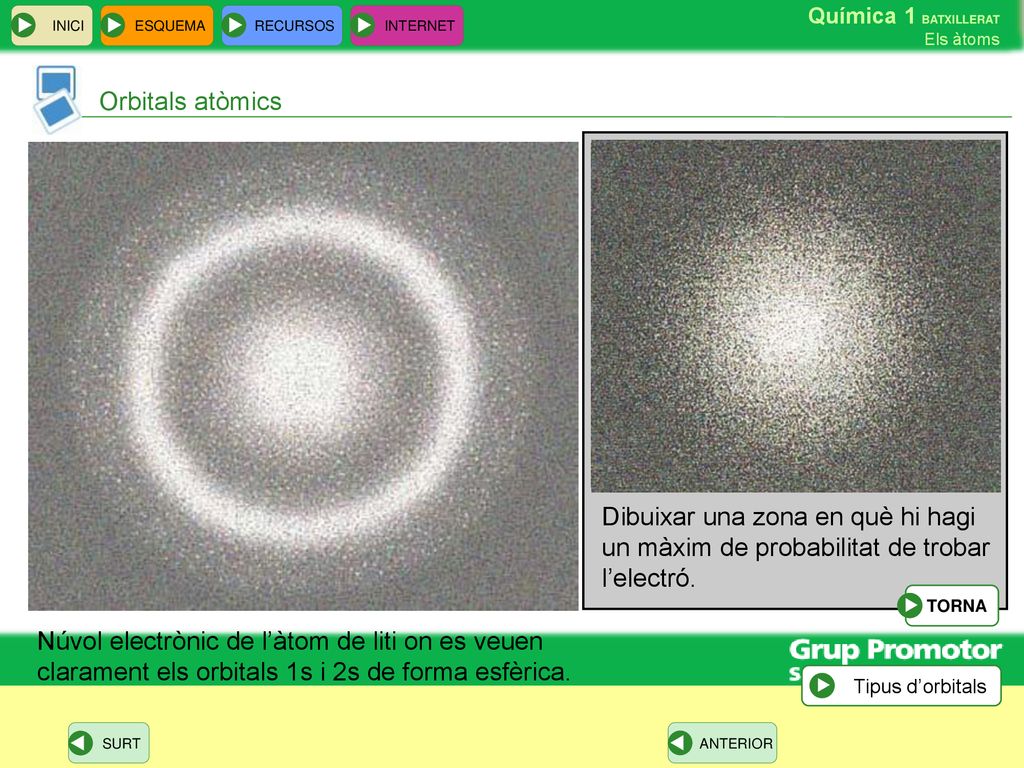Click the text 'Dibuixar una zona en què hi hagi'
The width and height of the screenshot is (1024, 768).
click(788, 517)
